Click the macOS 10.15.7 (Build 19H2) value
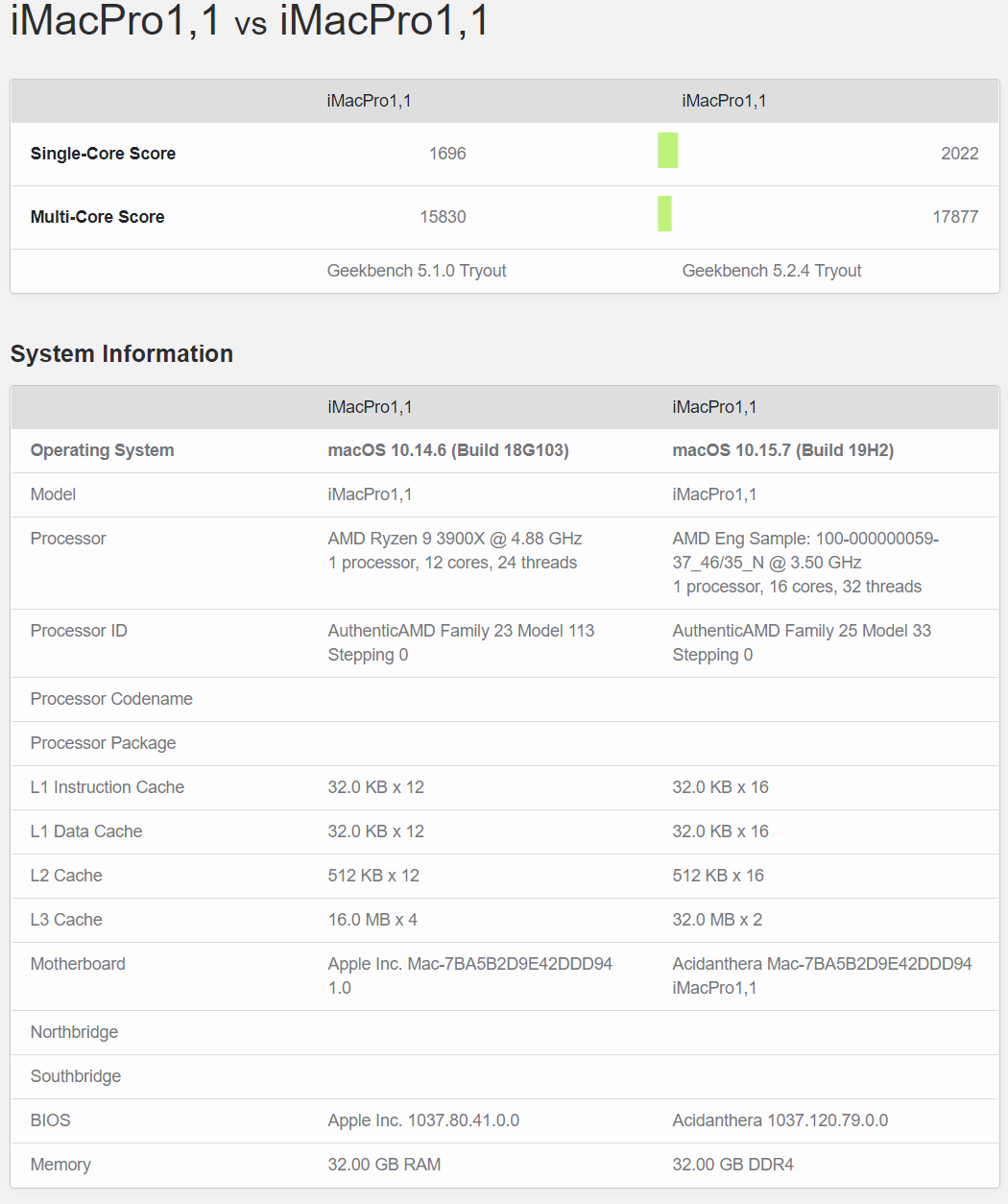1008x1204 pixels. (782, 450)
